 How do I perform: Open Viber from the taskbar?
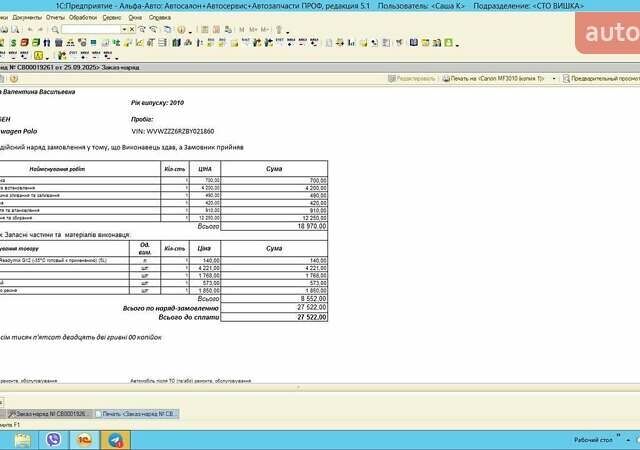(x=52, y=438)
